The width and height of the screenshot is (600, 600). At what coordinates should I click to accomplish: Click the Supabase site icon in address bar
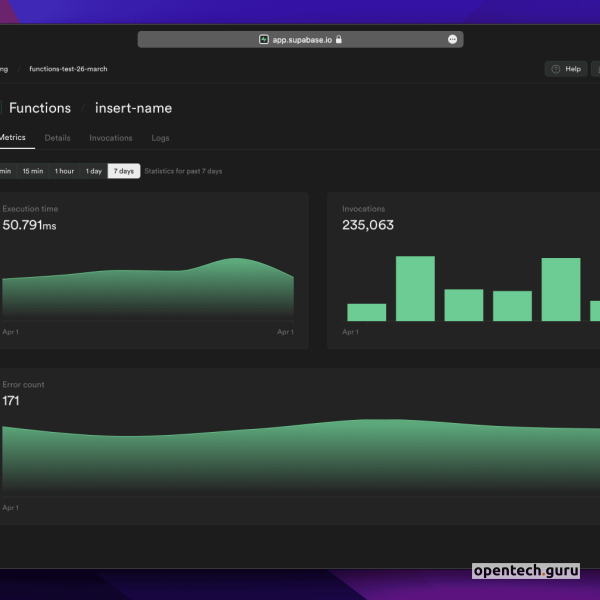[x=264, y=40]
